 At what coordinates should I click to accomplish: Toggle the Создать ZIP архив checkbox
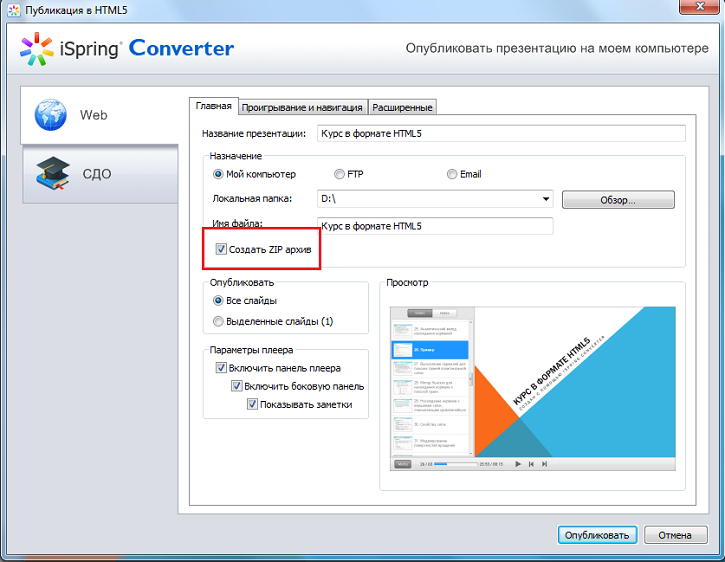(221, 249)
